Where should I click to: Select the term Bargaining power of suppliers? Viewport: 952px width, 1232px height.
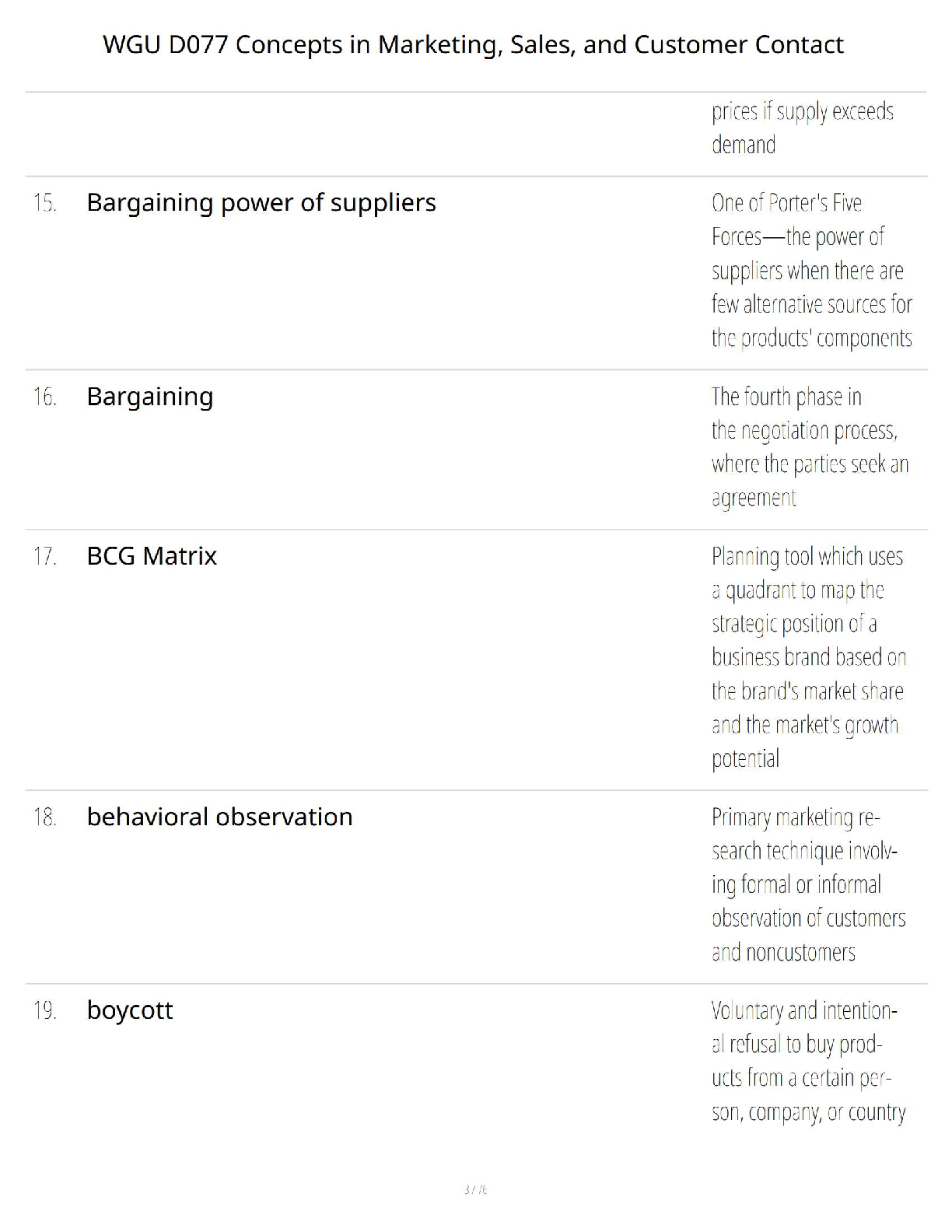pos(261,202)
